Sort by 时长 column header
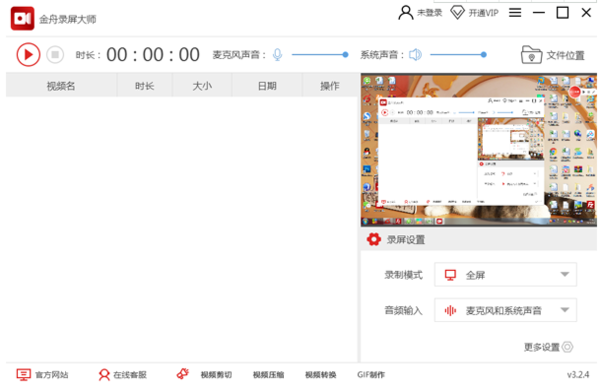Viewport: 600px width, 389px height. [x=145, y=86]
